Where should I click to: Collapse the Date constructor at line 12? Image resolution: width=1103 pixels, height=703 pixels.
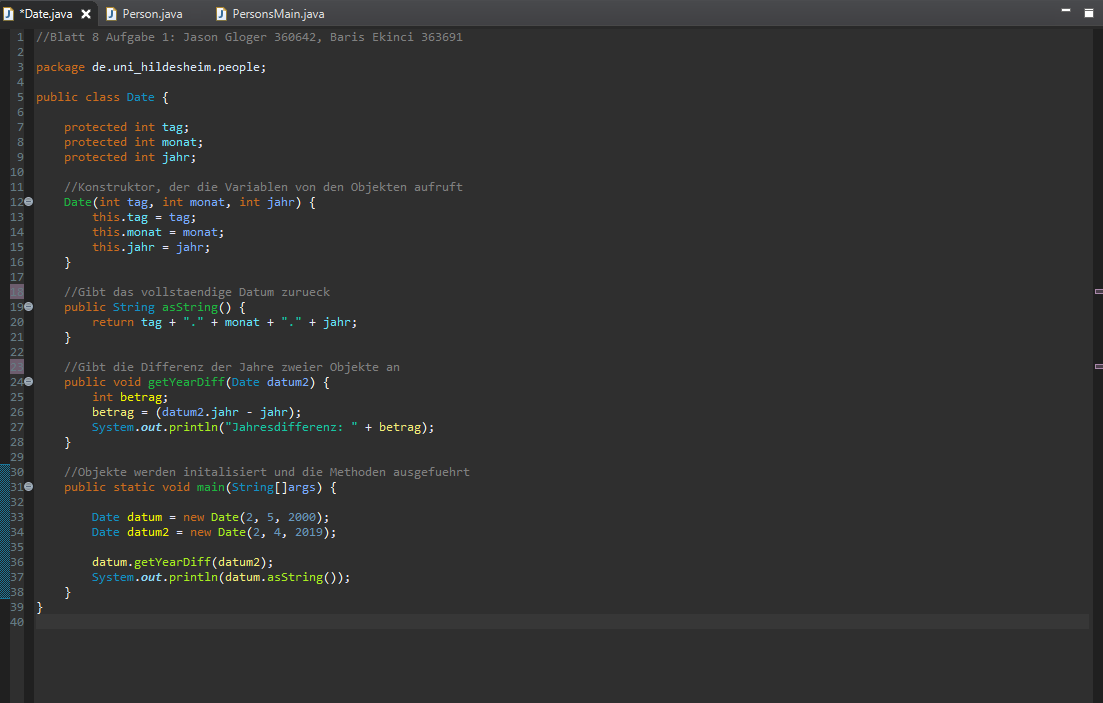click(x=29, y=202)
